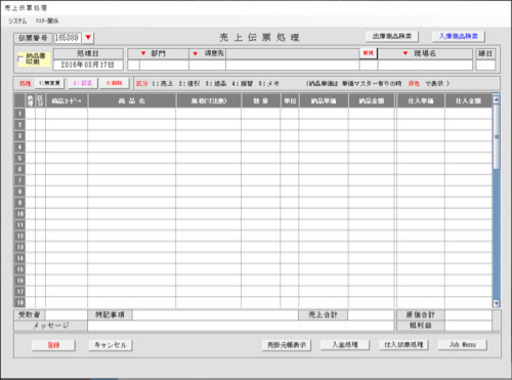Image resolution: width=512 pixels, height=380 pixels.
Task: Open 仕入伝票処理
Action: 404,345
